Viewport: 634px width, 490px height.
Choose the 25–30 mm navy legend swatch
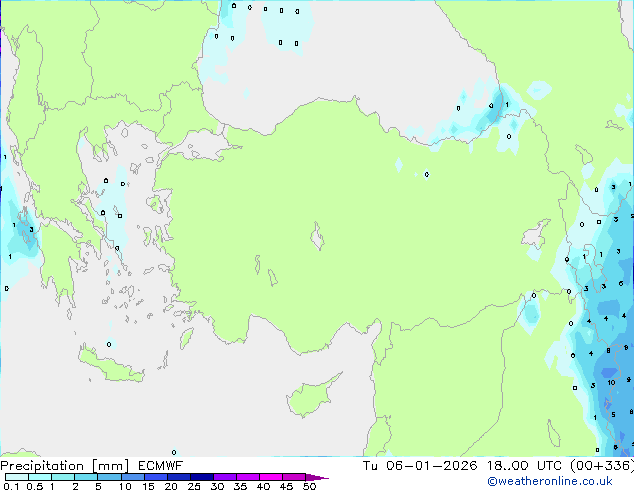(202, 477)
